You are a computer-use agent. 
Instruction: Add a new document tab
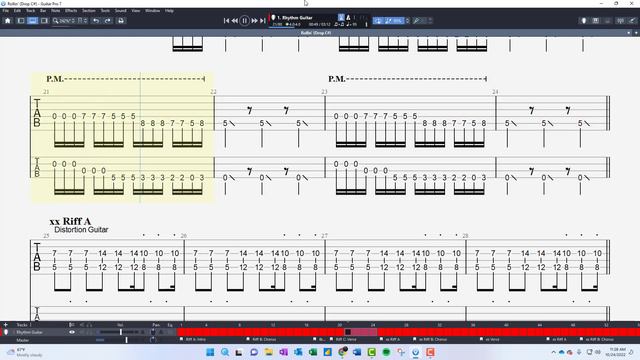(x=636, y=33)
